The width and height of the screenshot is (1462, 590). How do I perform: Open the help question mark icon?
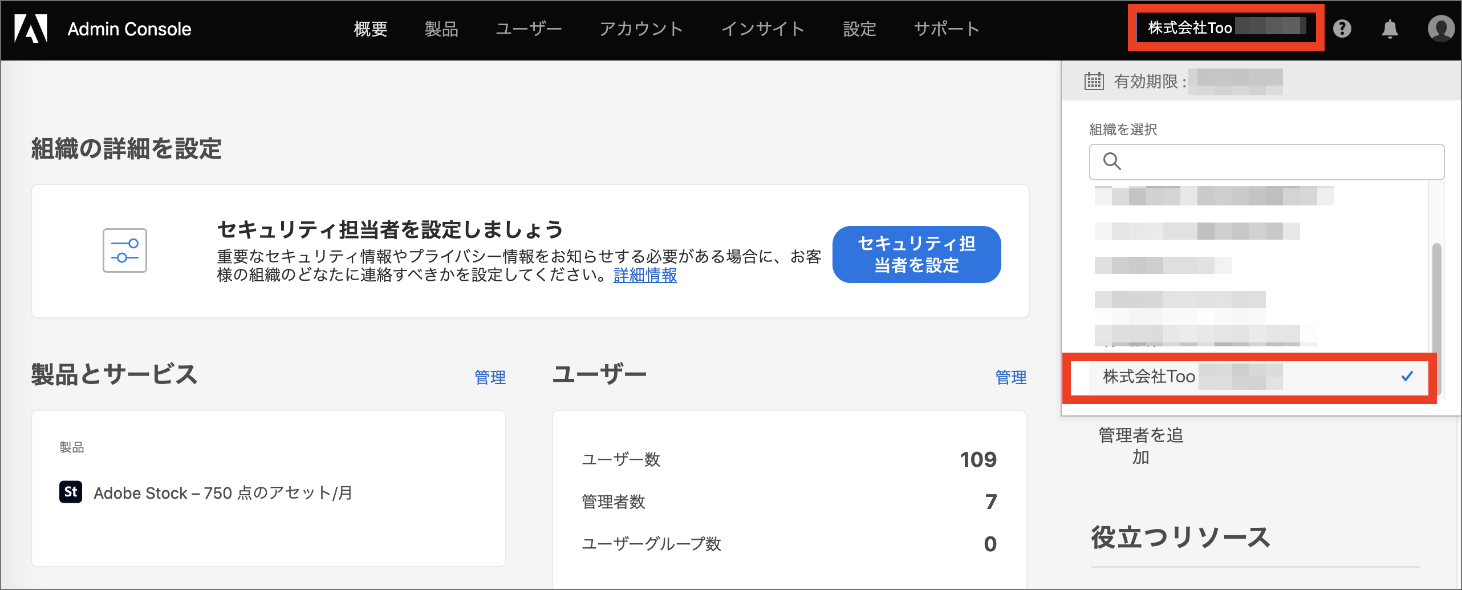(x=1343, y=29)
